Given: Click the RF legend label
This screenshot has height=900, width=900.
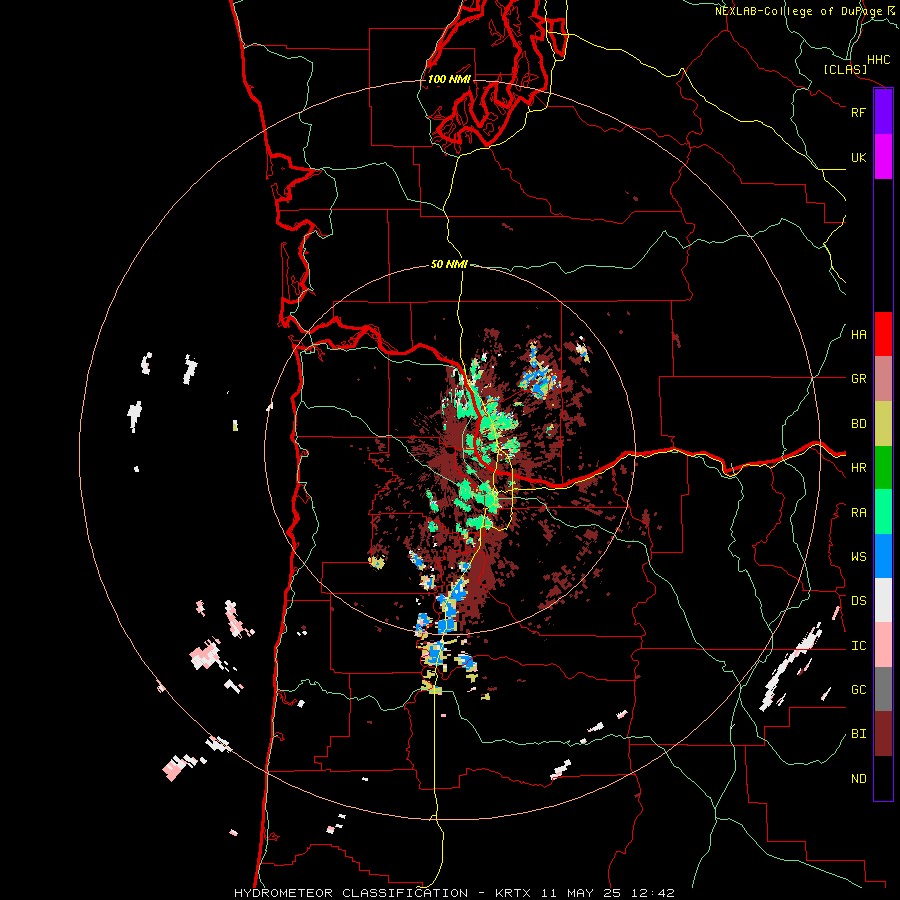Looking at the screenshot, I should pyautogui.click(x=858, y=112).
